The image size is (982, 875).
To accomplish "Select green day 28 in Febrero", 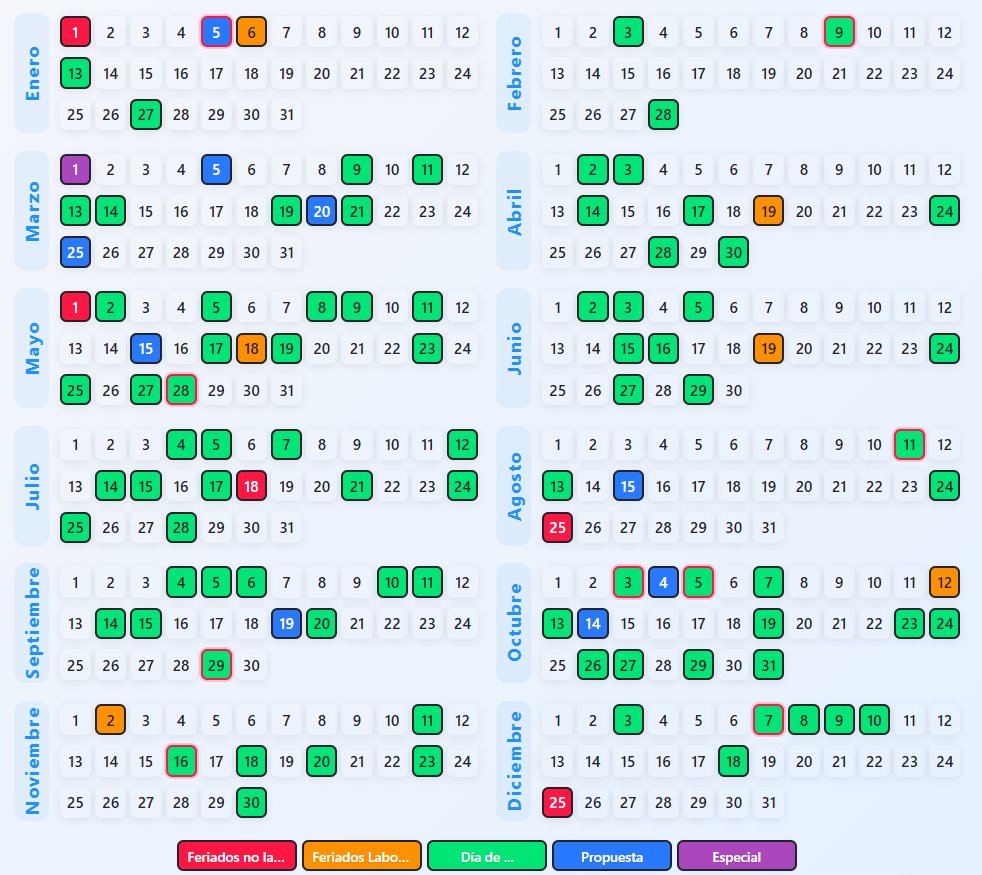I will click(x=663, y=115).
